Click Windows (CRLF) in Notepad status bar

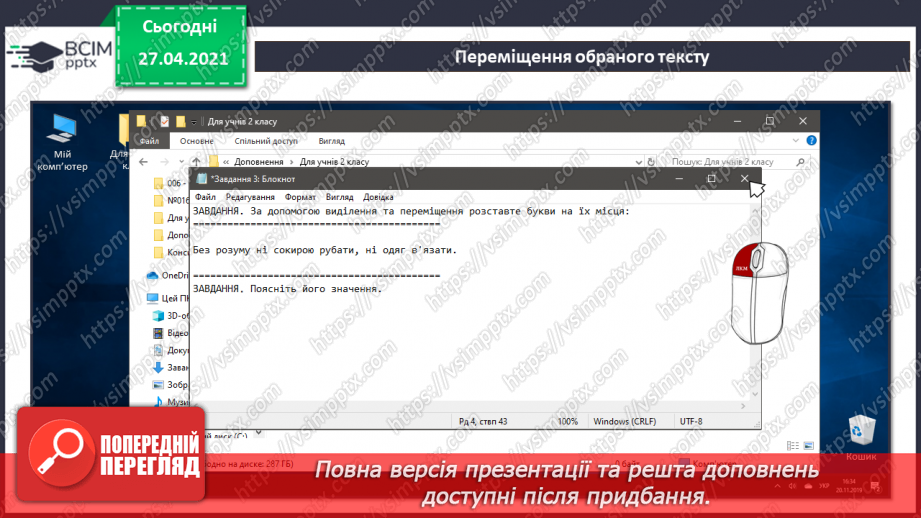[x=624, y=421]
